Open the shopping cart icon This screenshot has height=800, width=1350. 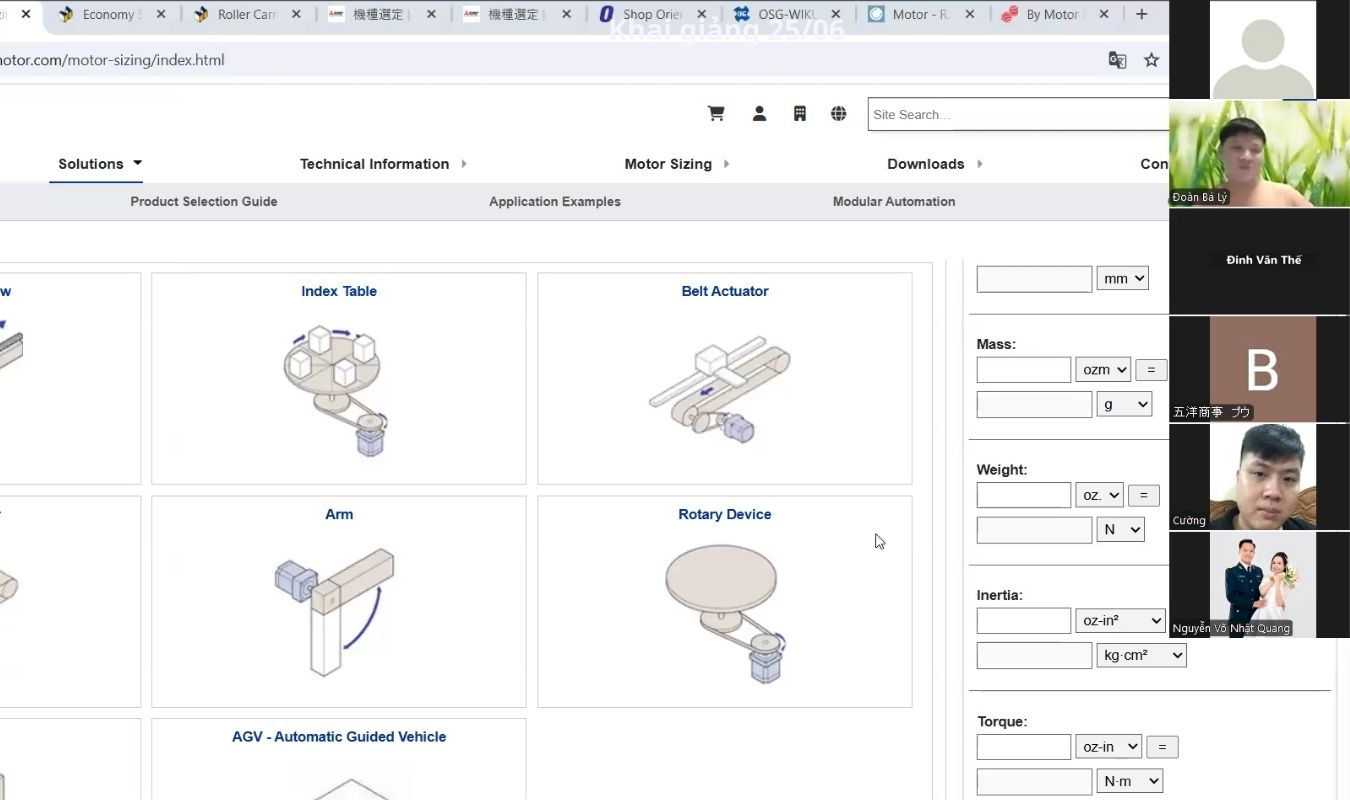(716, 114)
